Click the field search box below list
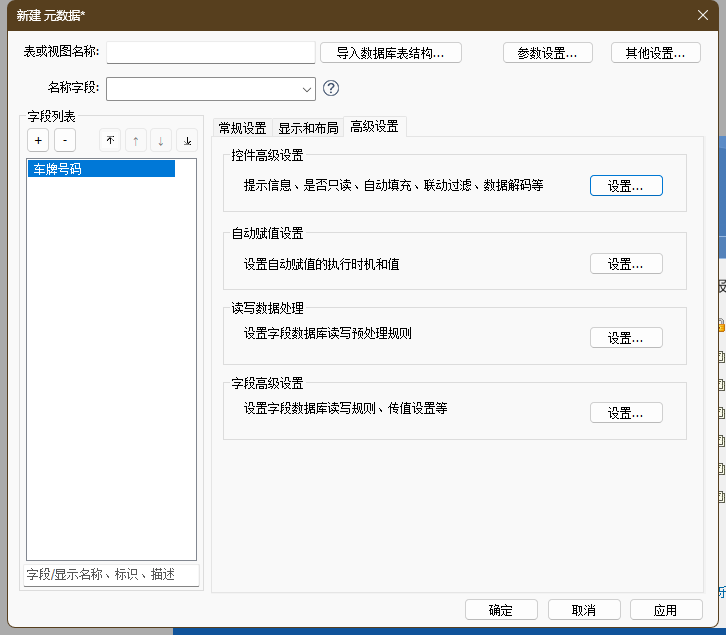Viewport: 726px width, 635px height. pyautogui.click(x=111, y=574)
